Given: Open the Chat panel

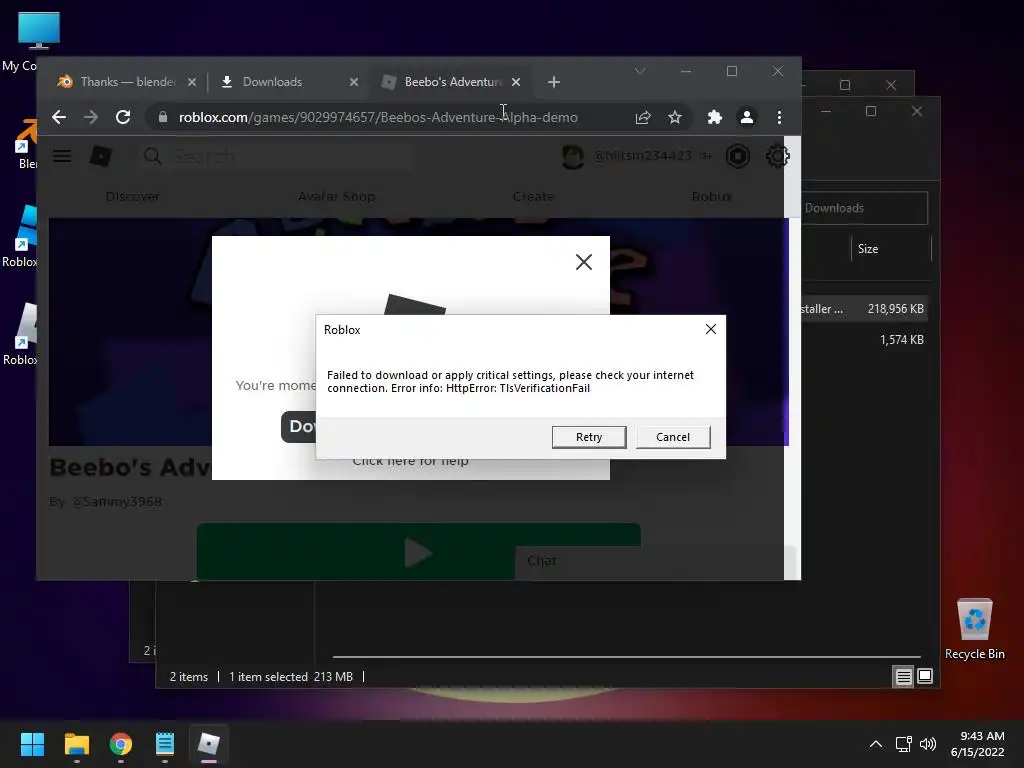Looking at the screenshot, I should [654, 562].
